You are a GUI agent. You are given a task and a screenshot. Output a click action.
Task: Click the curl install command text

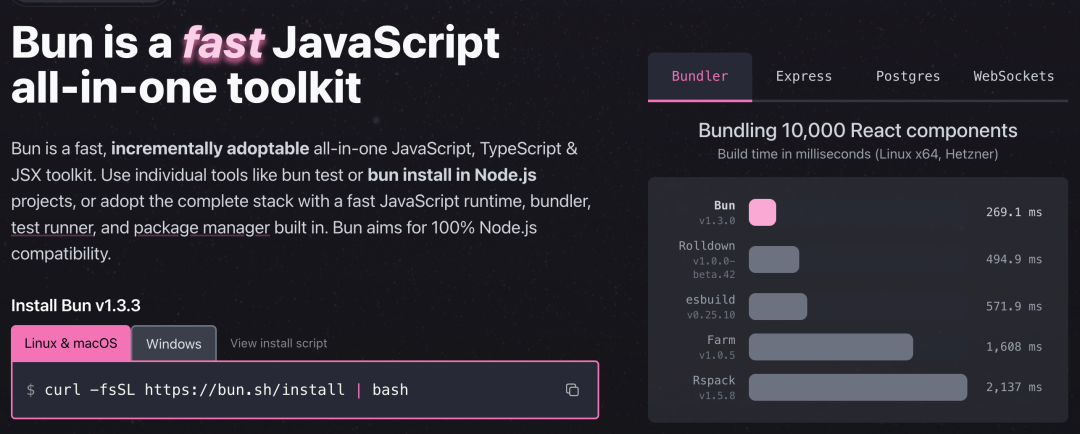[x=226, y=389]
